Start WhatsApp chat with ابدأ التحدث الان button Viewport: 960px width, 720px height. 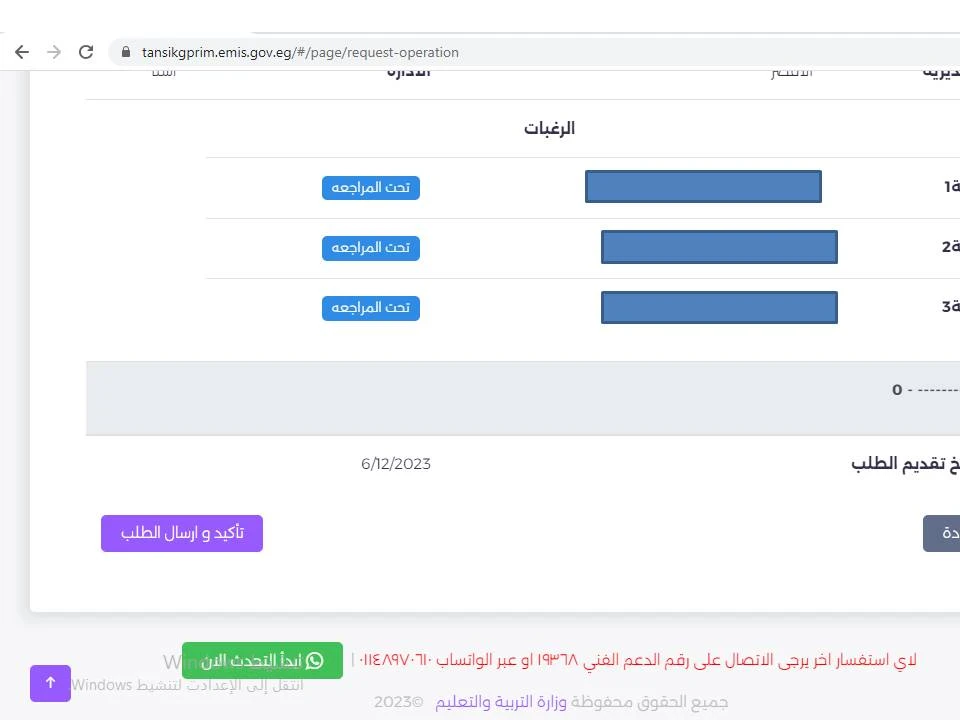(x=262, y=661)
